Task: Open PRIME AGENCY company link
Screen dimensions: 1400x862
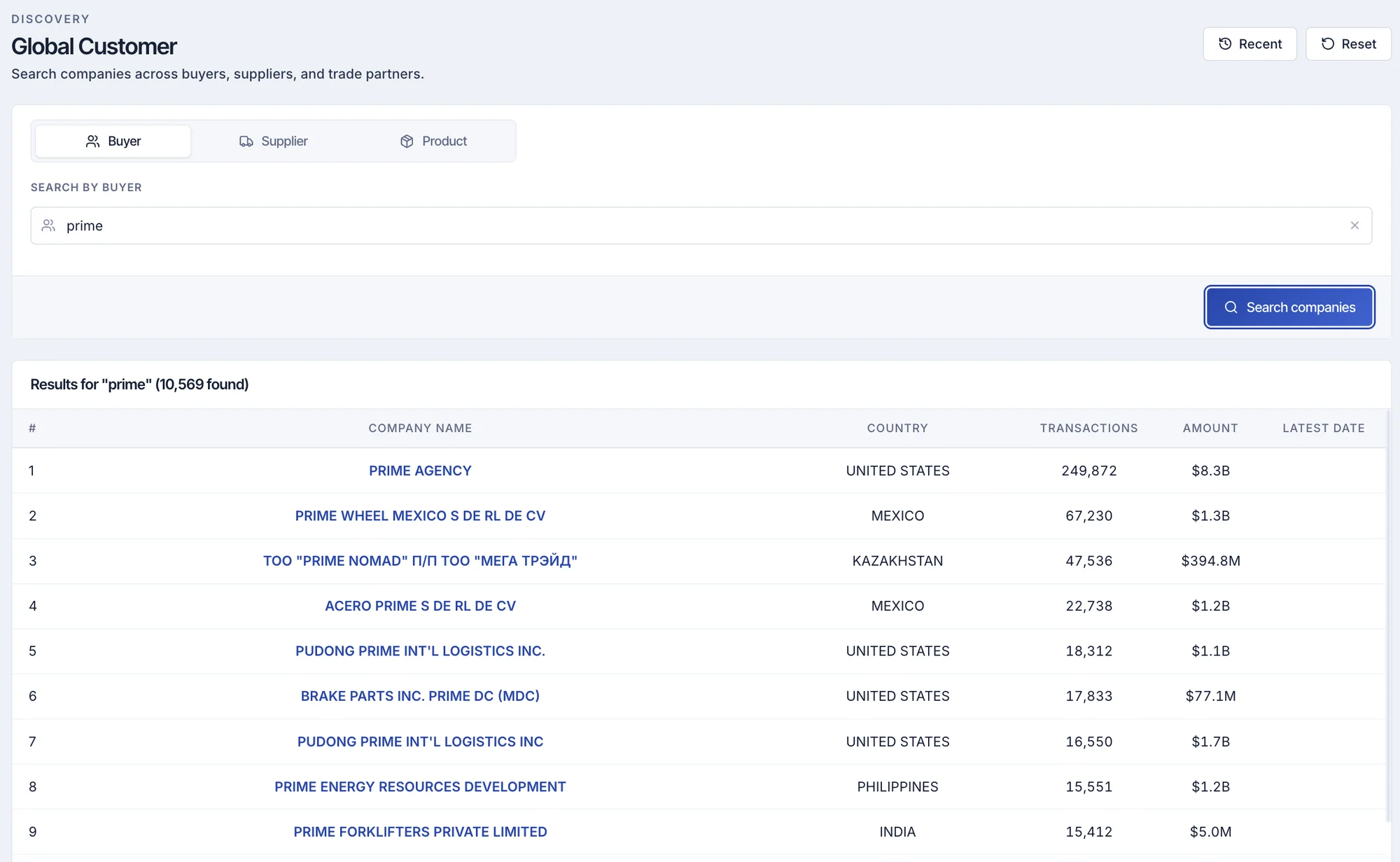Action: pos(420,471)
